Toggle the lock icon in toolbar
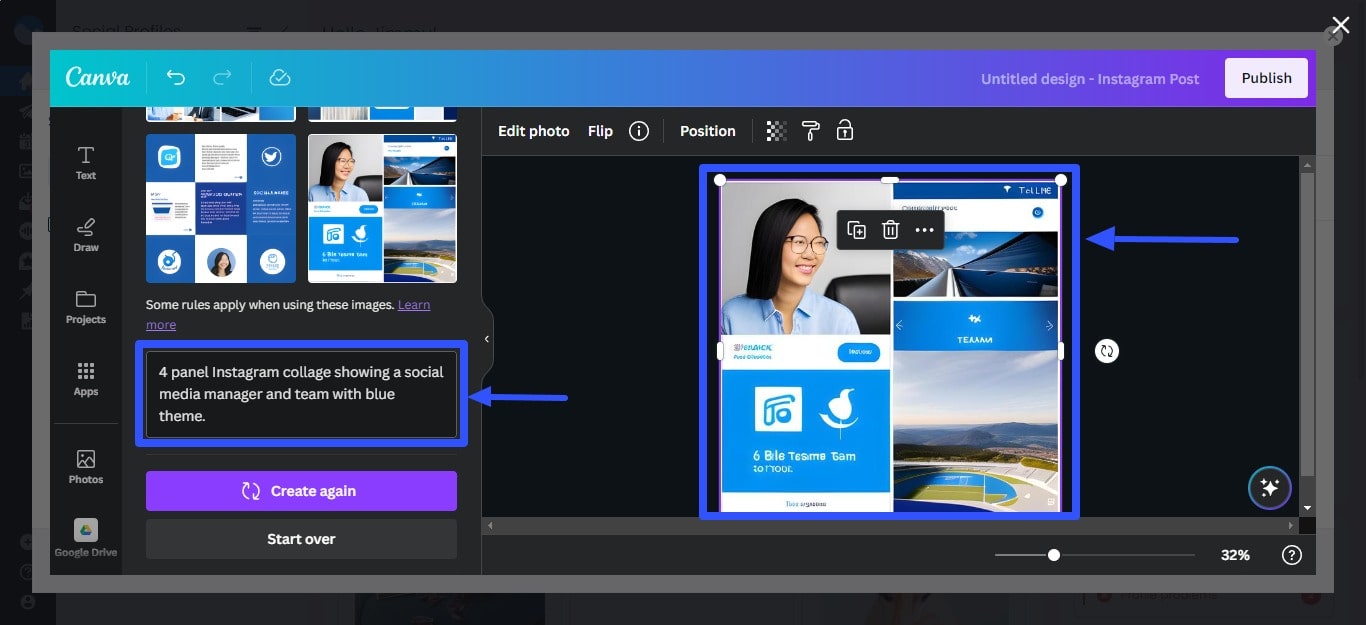 tap(845, 131)
